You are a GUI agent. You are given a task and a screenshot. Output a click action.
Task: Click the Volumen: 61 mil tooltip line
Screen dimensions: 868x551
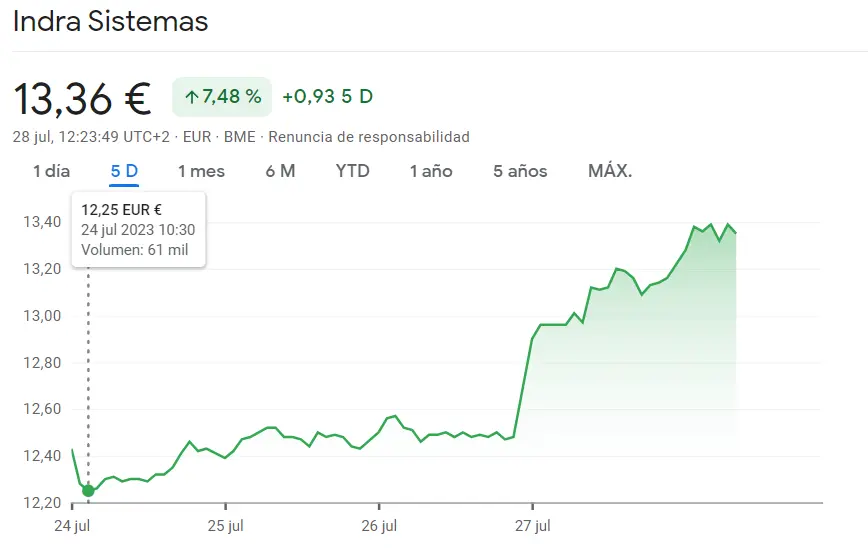click(135, 250)
